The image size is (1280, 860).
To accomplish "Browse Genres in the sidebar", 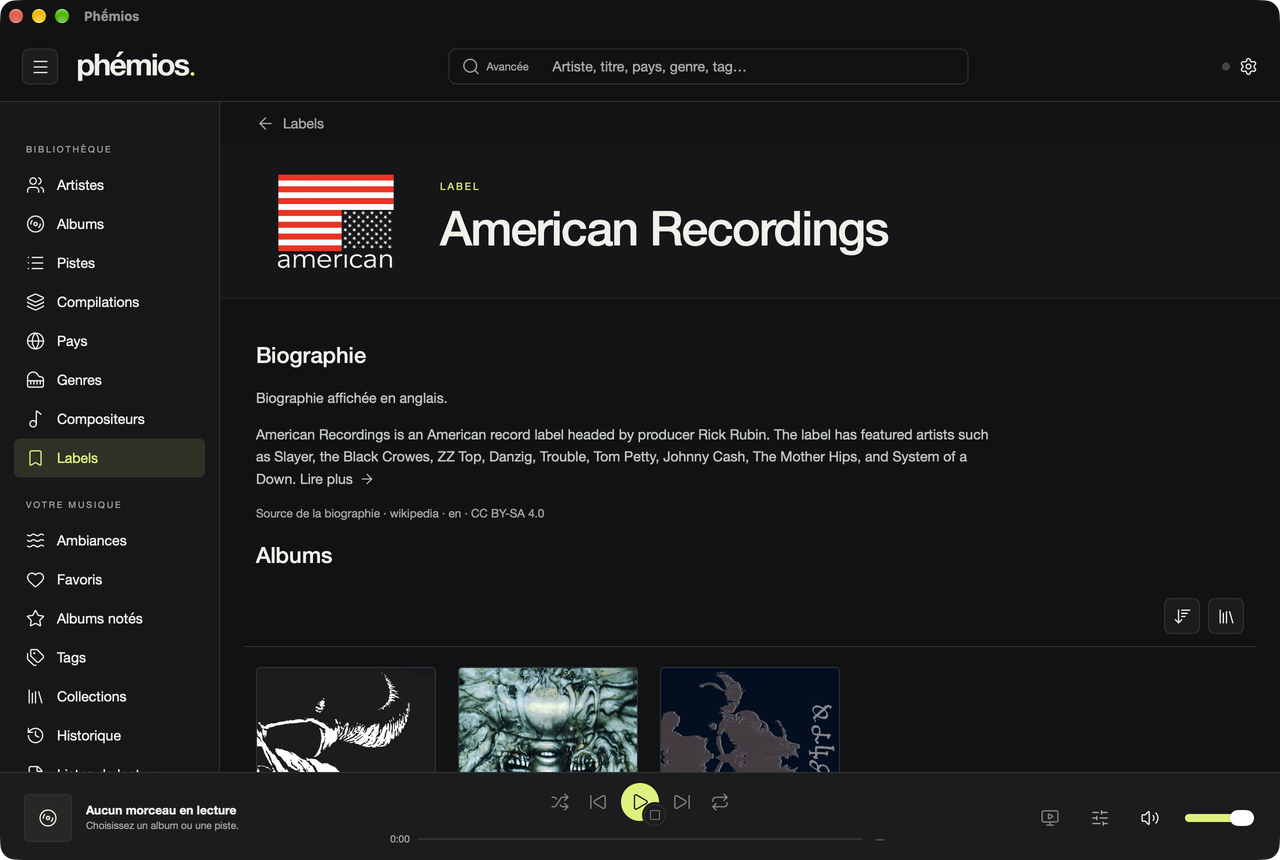I will pyautogui.click(x=110, y=380).
